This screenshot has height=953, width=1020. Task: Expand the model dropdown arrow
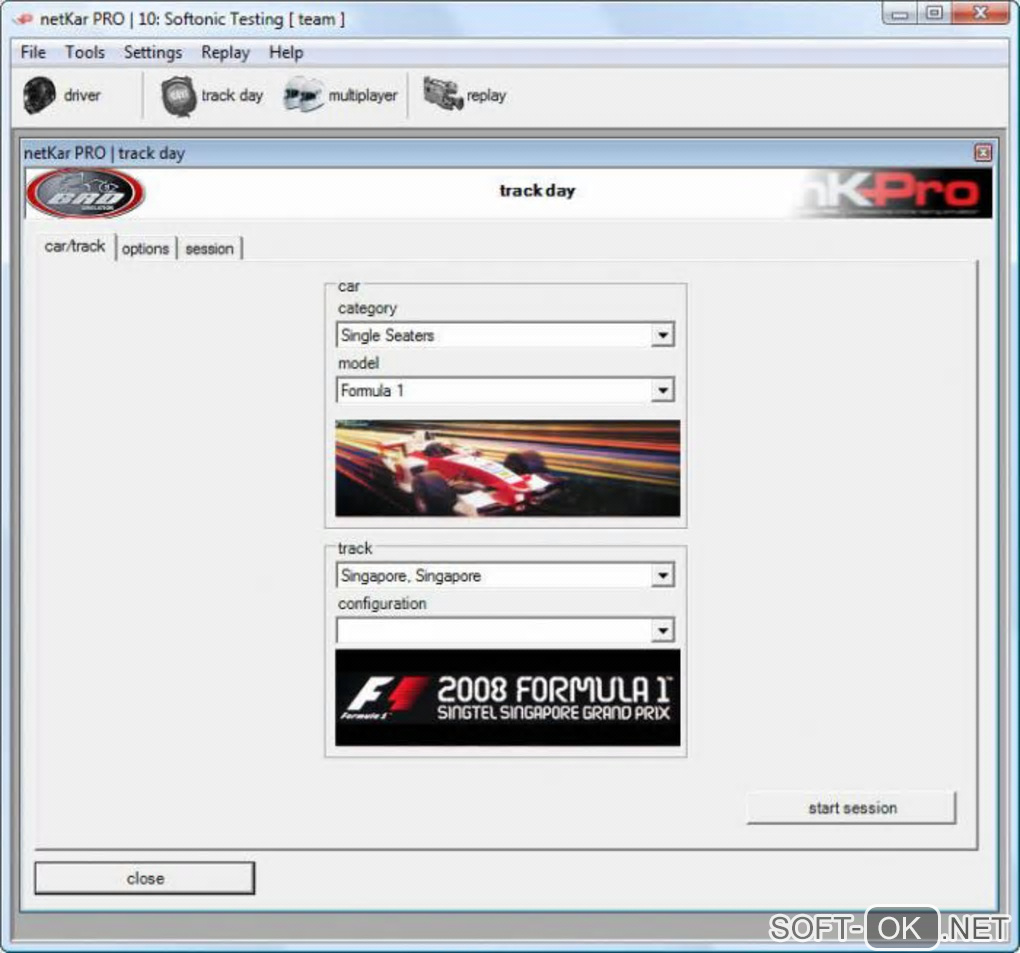(662, 390)
